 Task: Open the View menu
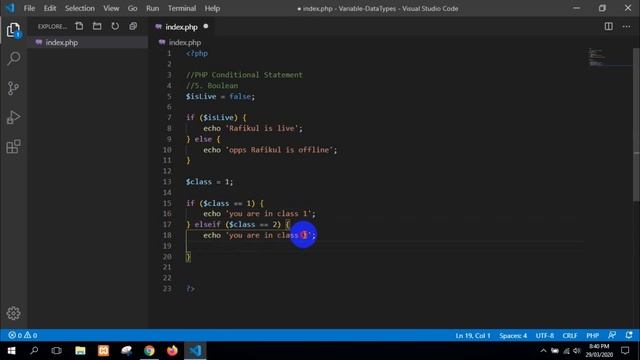tap(111, 8)
